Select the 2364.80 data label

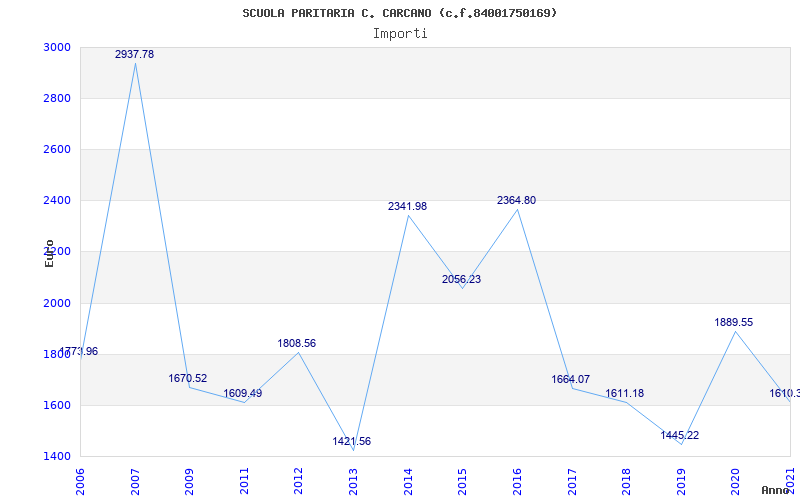(x=516, y=201)
